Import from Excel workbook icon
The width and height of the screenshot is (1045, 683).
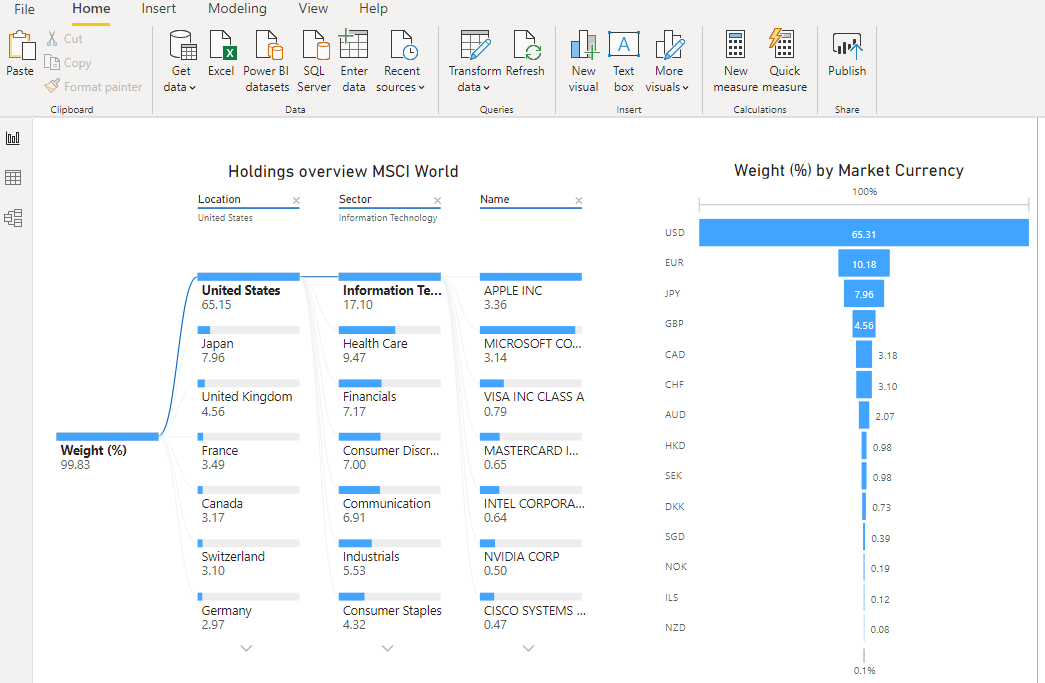pyautogui.click(x=221, y=53)
